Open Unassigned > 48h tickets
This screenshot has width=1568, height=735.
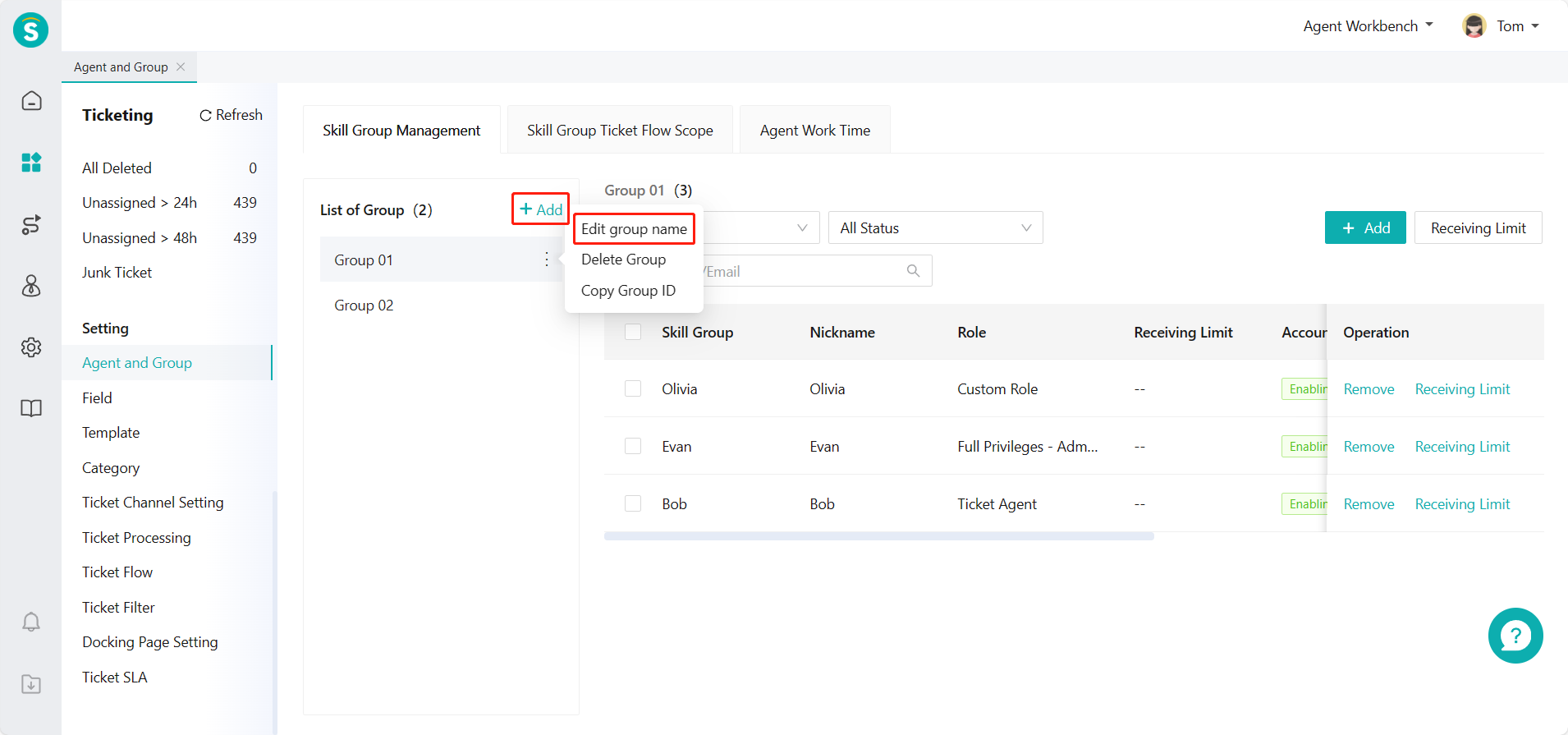tap(168, 237)
